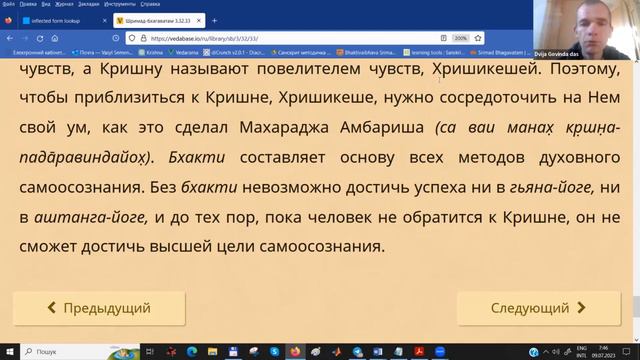Reload the page with the refresh icon
This screenshot has height=360, width=640.
[x=40, y=38]
